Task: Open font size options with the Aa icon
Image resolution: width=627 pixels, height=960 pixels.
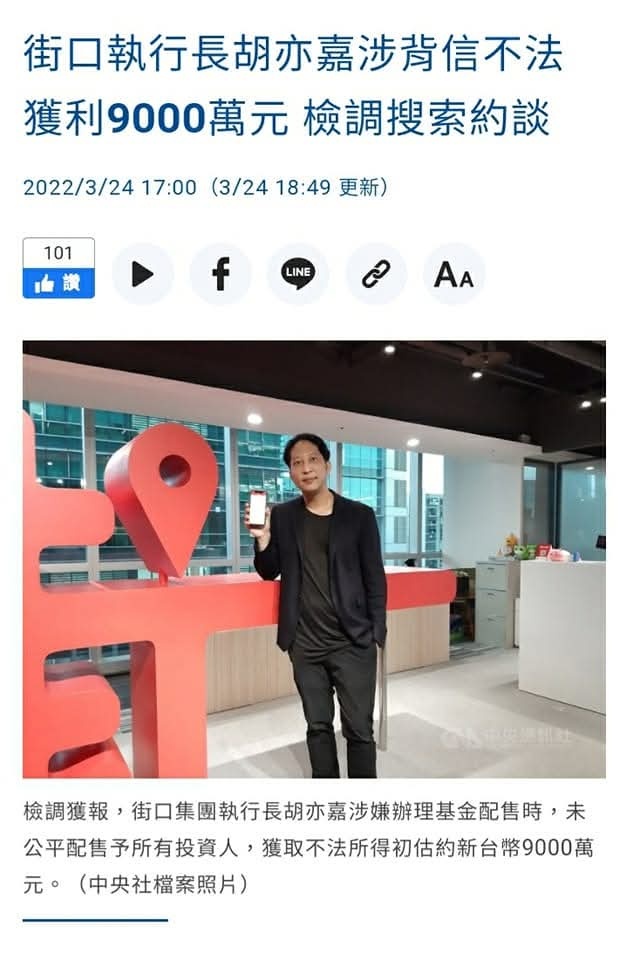Action: point(454,274)
